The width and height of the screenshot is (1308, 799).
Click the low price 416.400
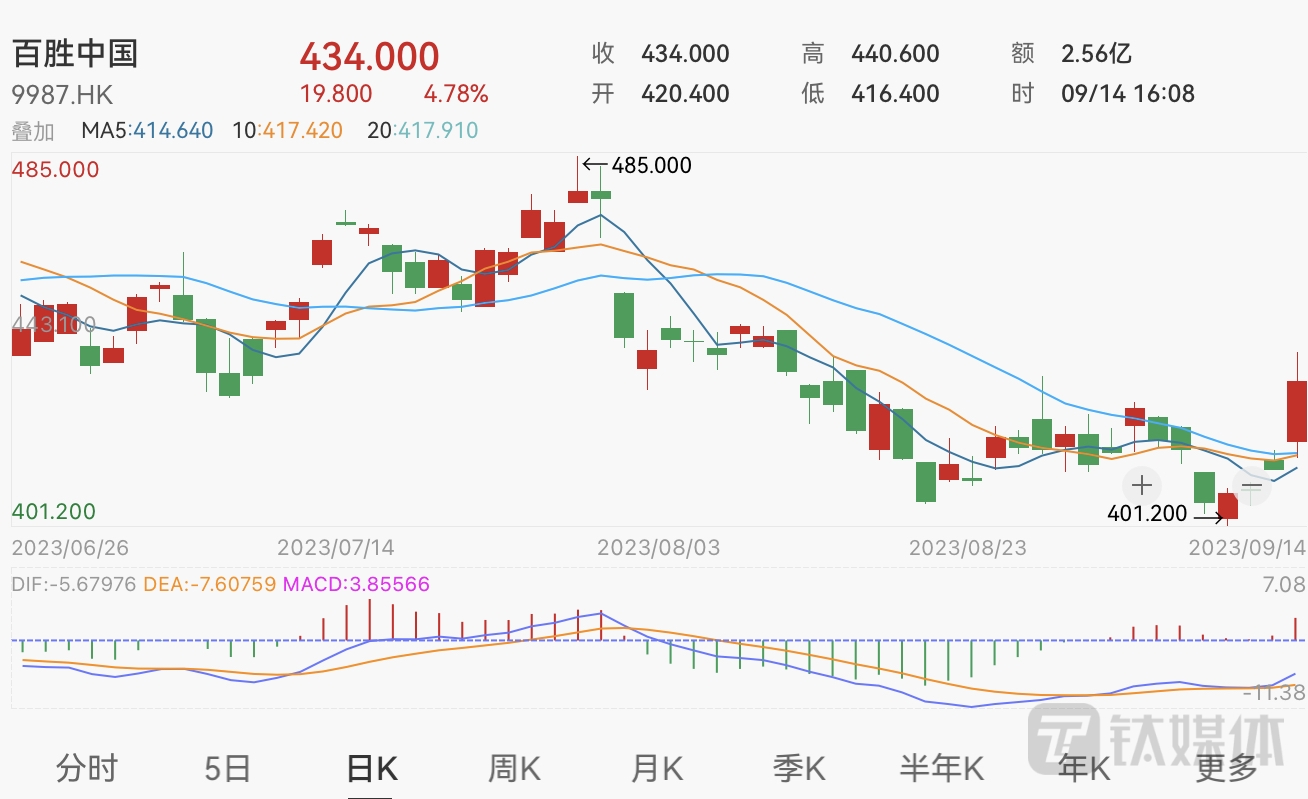point(895,95)
